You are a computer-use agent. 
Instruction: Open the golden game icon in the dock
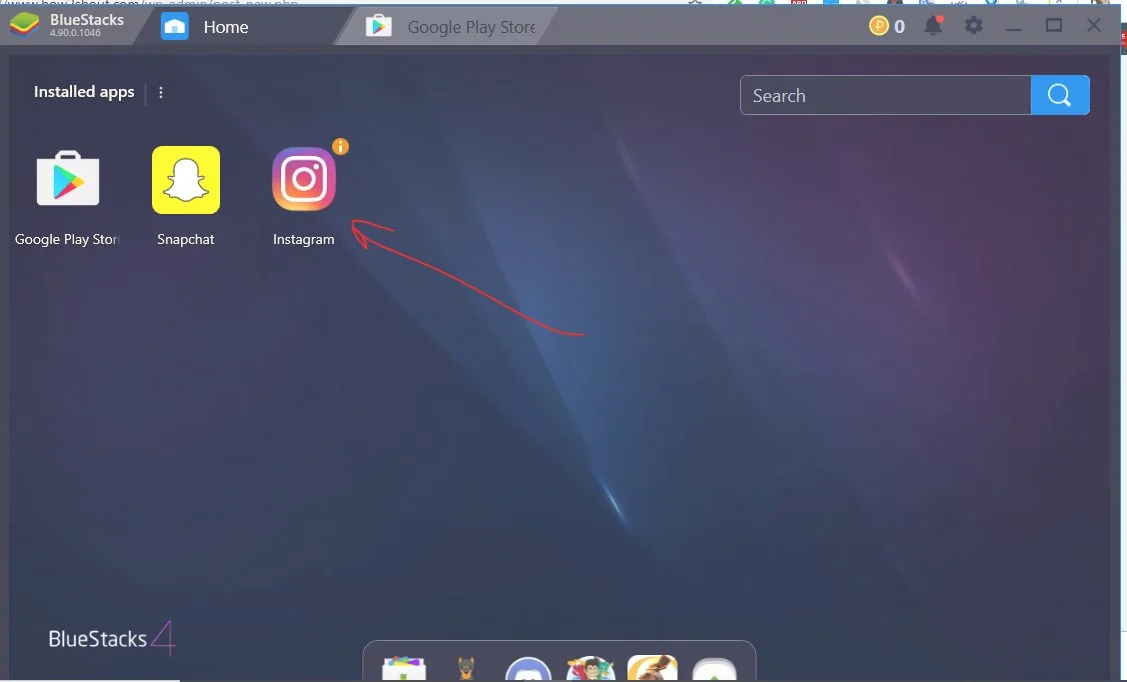pos(652,668)
